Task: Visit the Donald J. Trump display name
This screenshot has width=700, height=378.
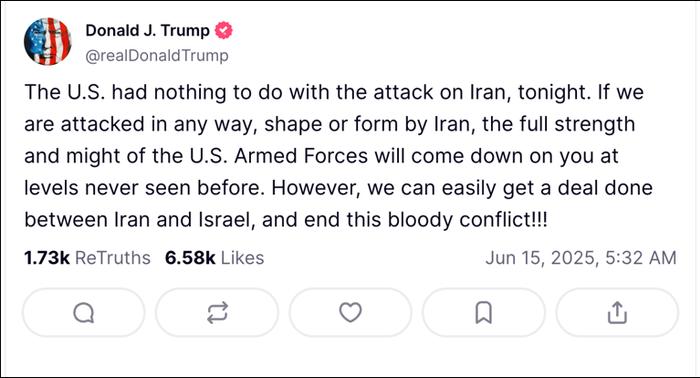Action: (147, 30)
